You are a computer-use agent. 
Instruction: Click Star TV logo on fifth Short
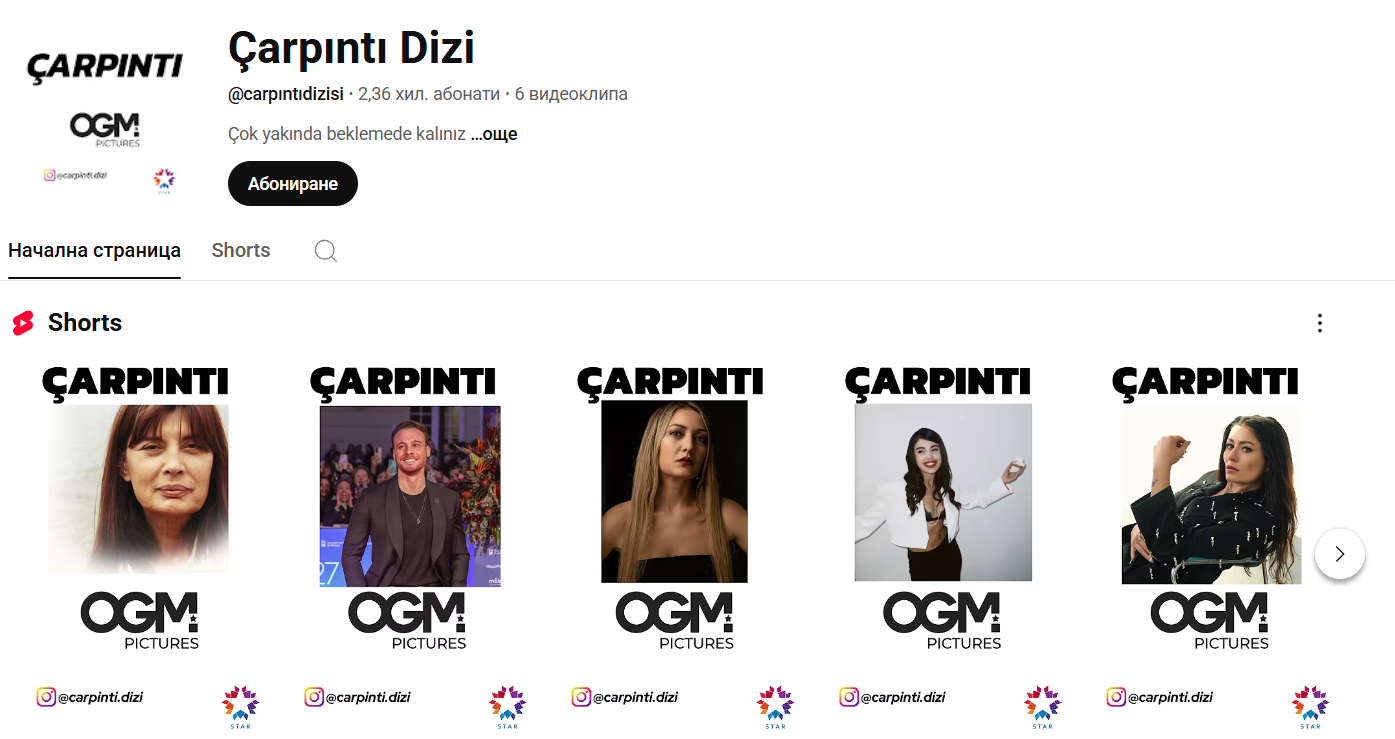click(x=1310, y=706)
